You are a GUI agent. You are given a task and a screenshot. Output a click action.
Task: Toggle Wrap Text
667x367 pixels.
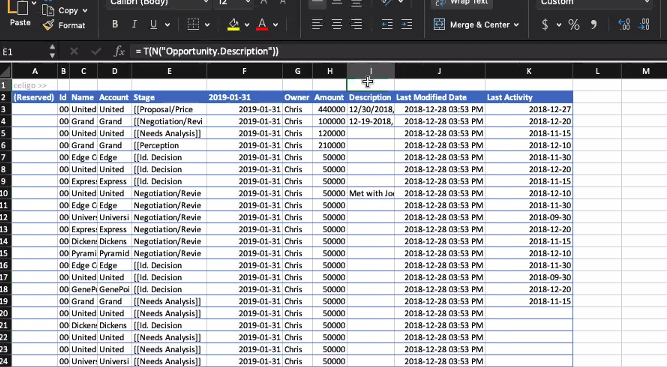click(461, 3)
